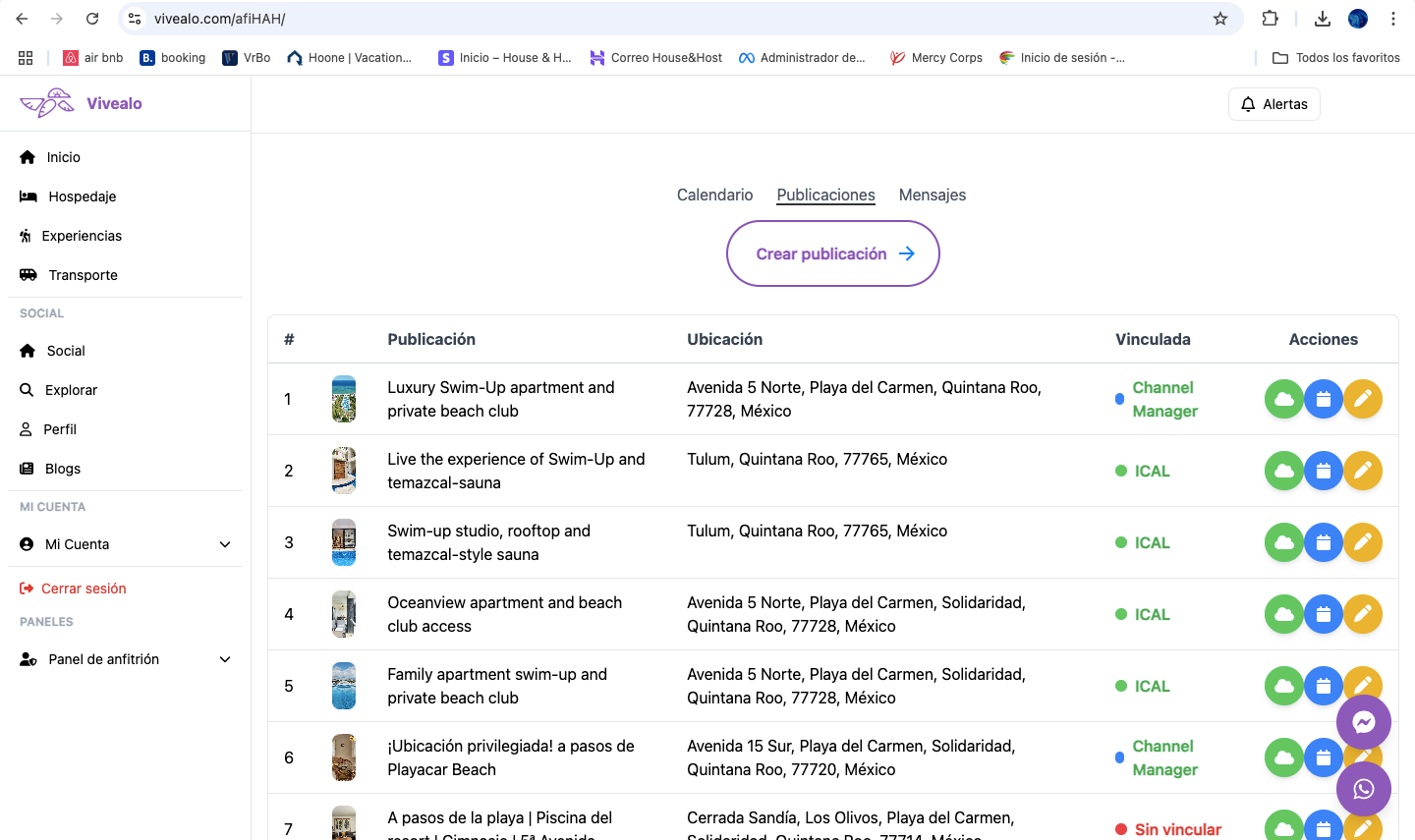Click the yellow pencil edit icon for listing 4
Screen dimensions: 1415x840
tap(1363, 614)
